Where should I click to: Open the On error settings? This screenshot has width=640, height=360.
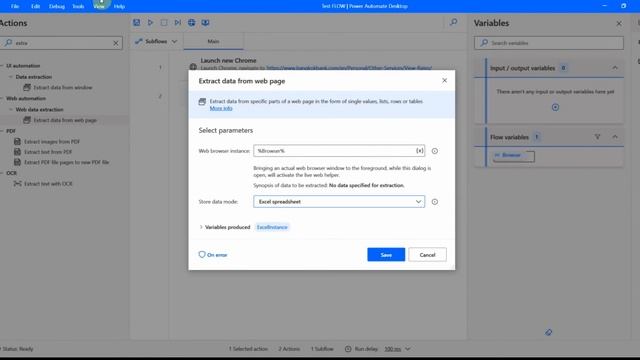coord(213,255)
